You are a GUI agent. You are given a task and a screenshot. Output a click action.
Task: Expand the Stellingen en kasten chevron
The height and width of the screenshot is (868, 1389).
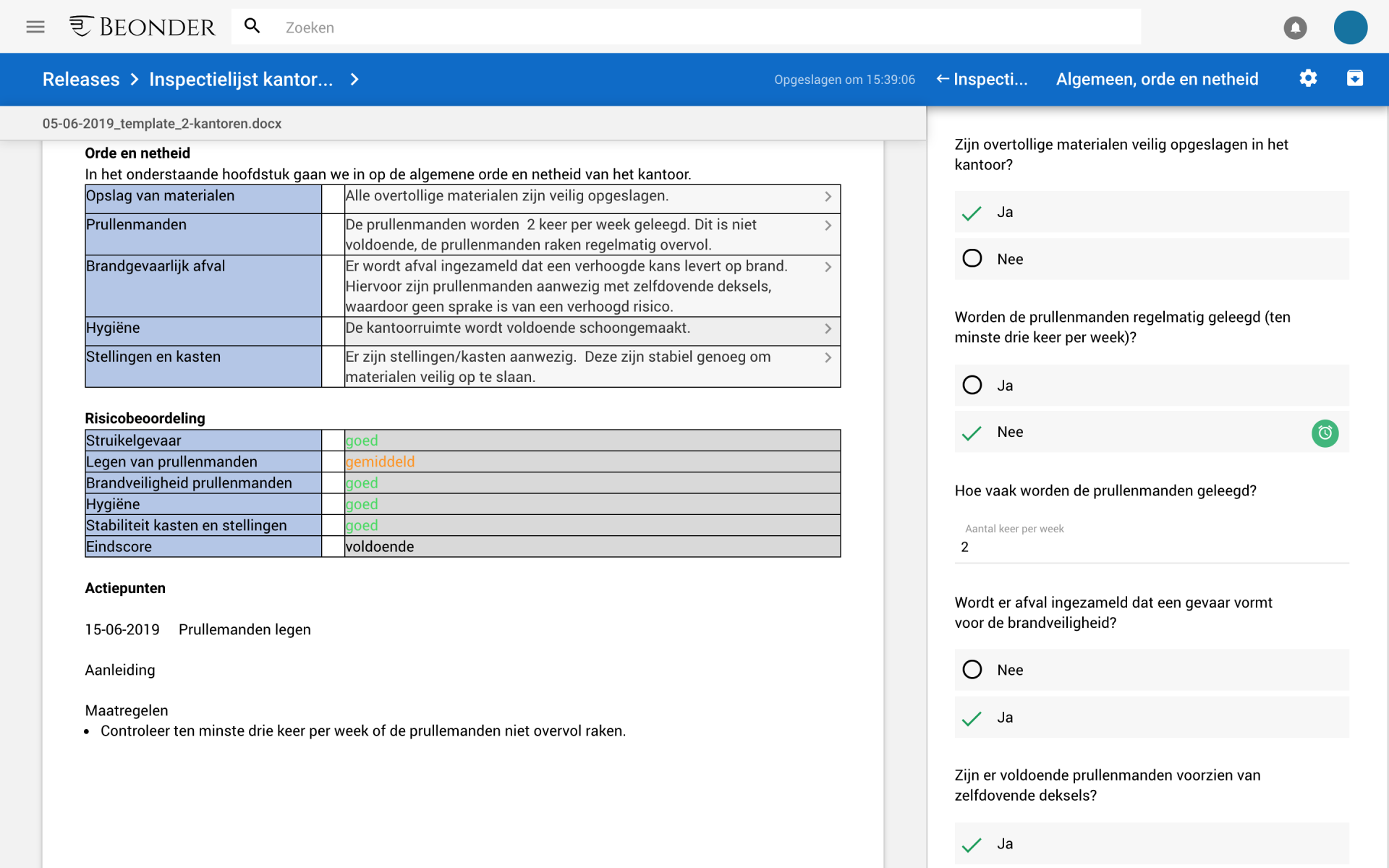(829, 357)
